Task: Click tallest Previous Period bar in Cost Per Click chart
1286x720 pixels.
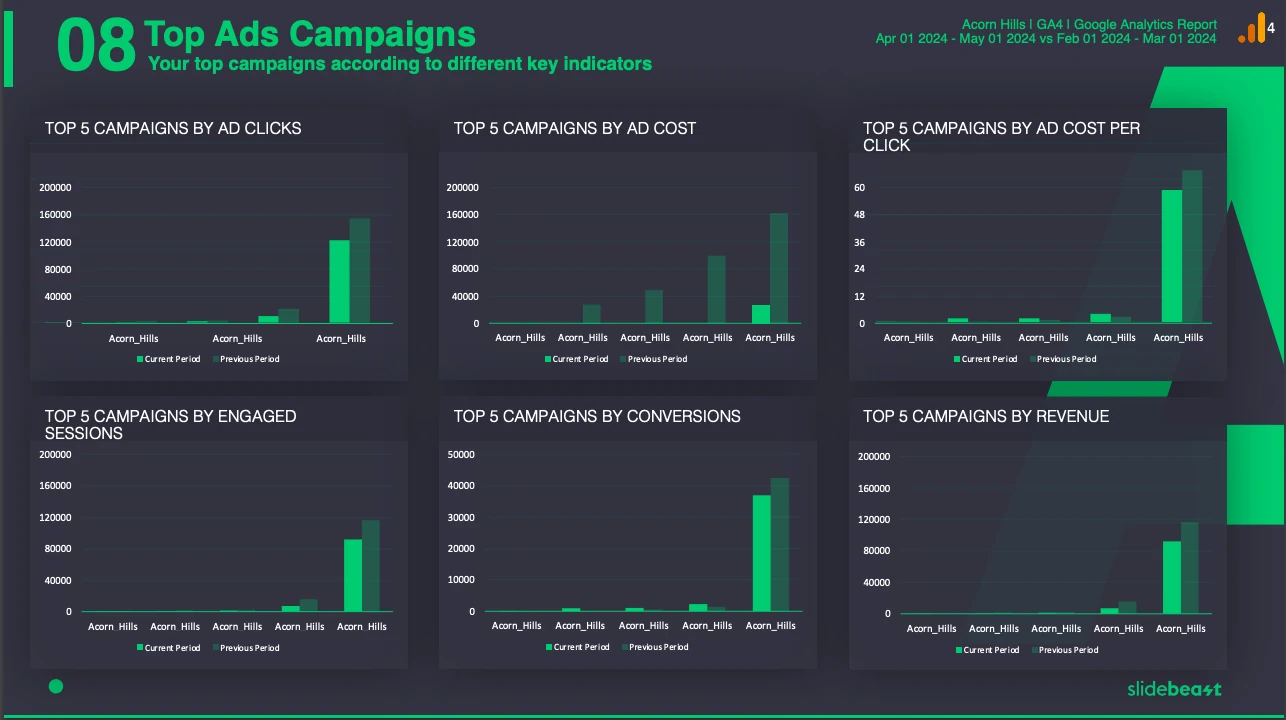Action: click(1192, 247)
